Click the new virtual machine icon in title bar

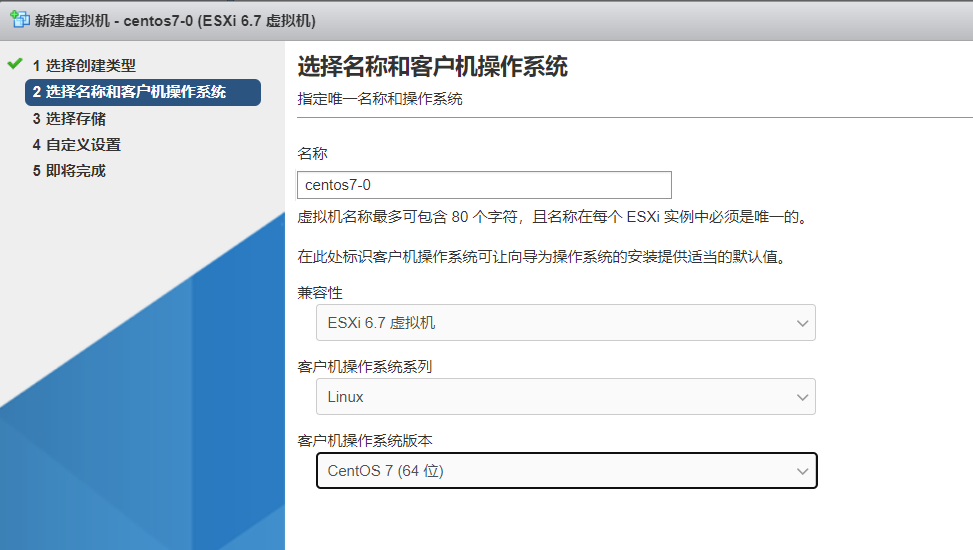click(x=20, y=19)
